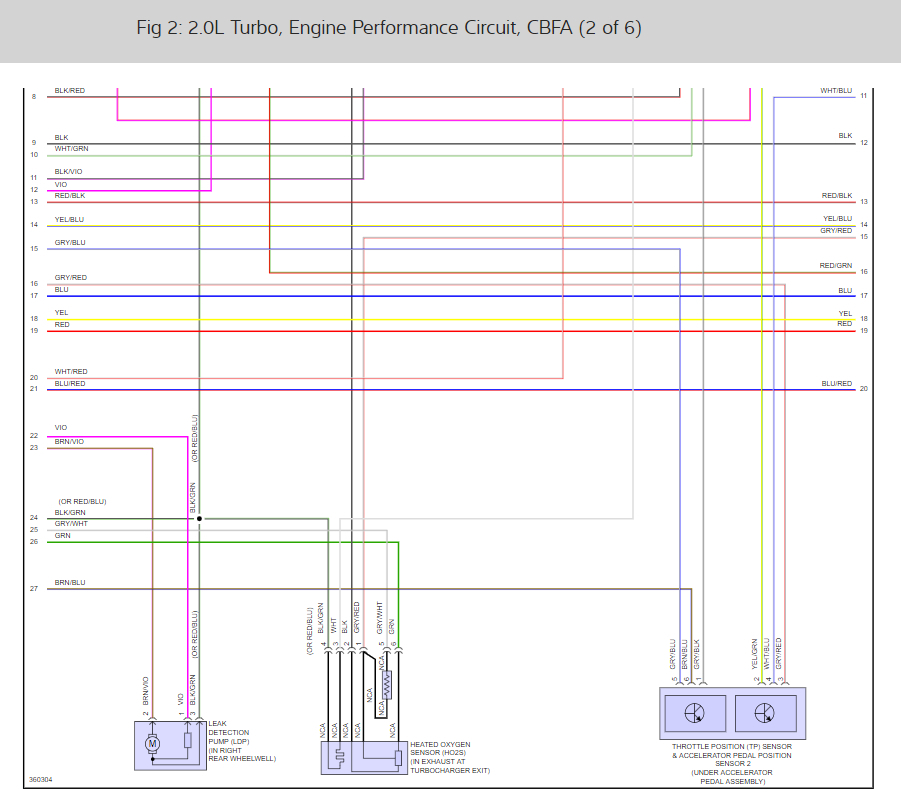Click the Heated Oxygen Sensor component box

click(x=364, y=757)
